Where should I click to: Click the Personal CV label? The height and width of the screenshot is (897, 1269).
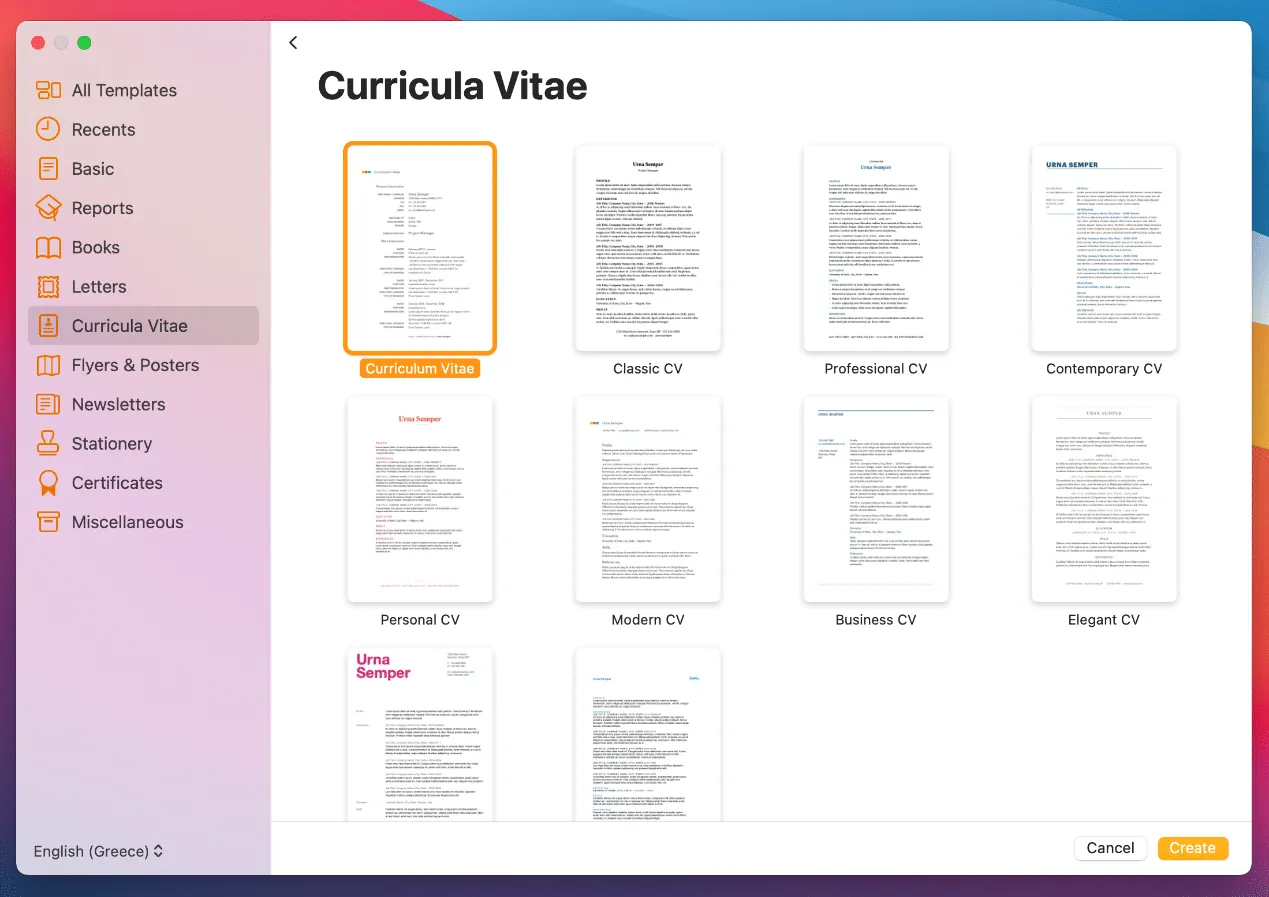click(x=420, y=619)
